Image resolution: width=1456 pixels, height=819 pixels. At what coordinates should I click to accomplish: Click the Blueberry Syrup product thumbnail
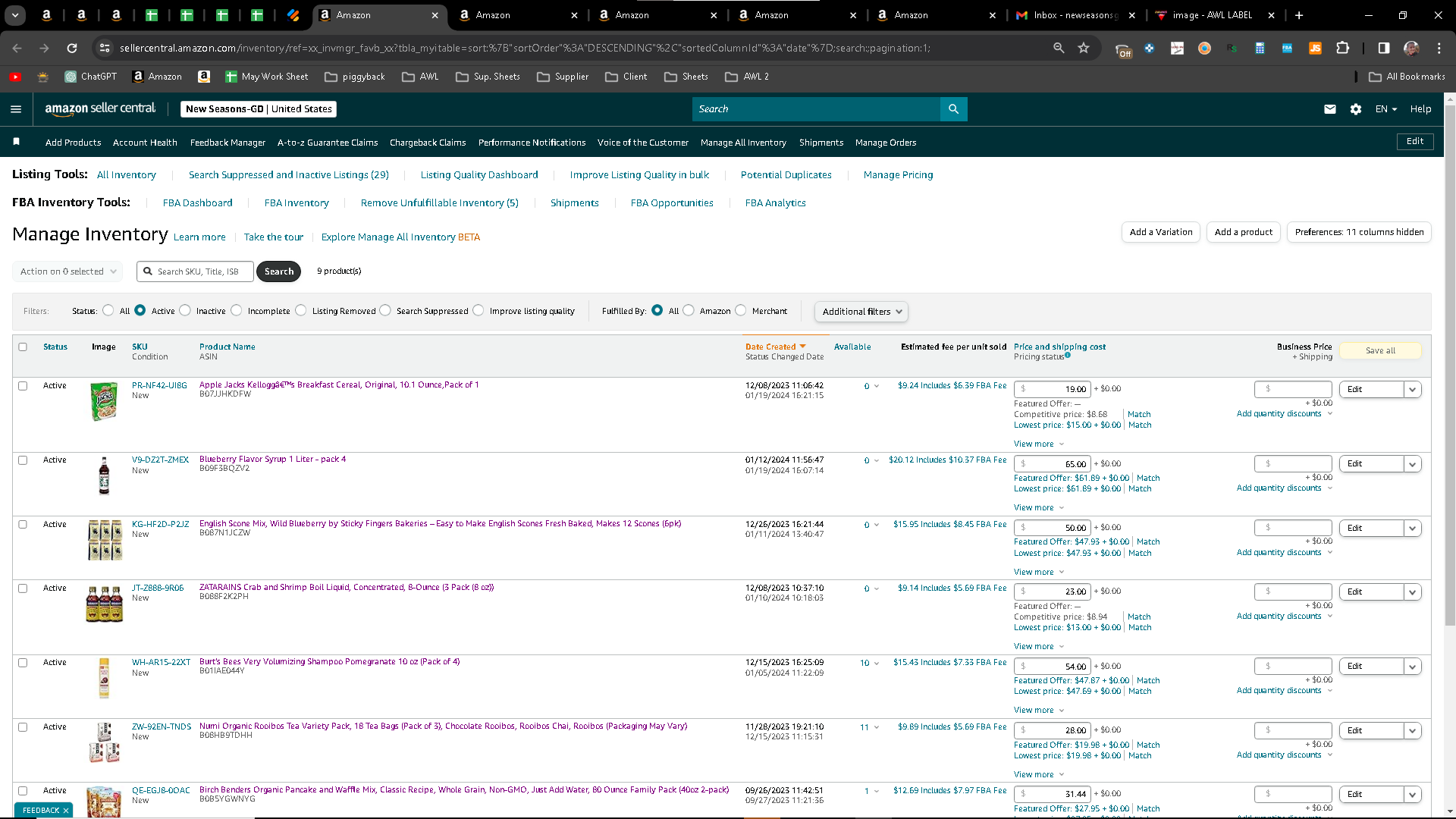point(104,475)
